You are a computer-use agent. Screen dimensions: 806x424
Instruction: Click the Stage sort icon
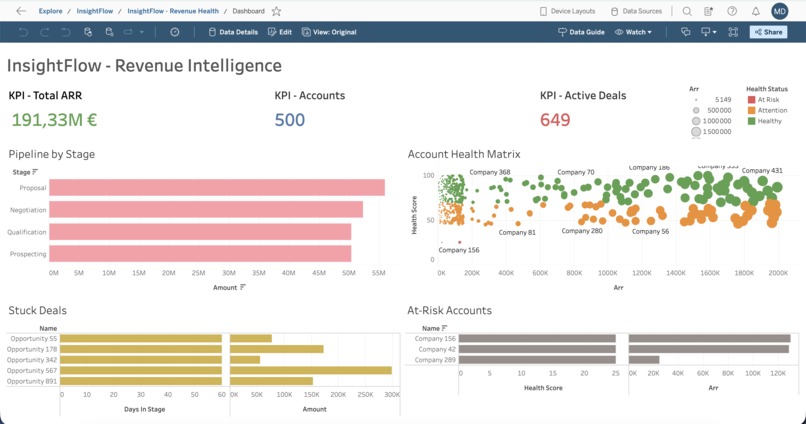click(x=35, y=172)
